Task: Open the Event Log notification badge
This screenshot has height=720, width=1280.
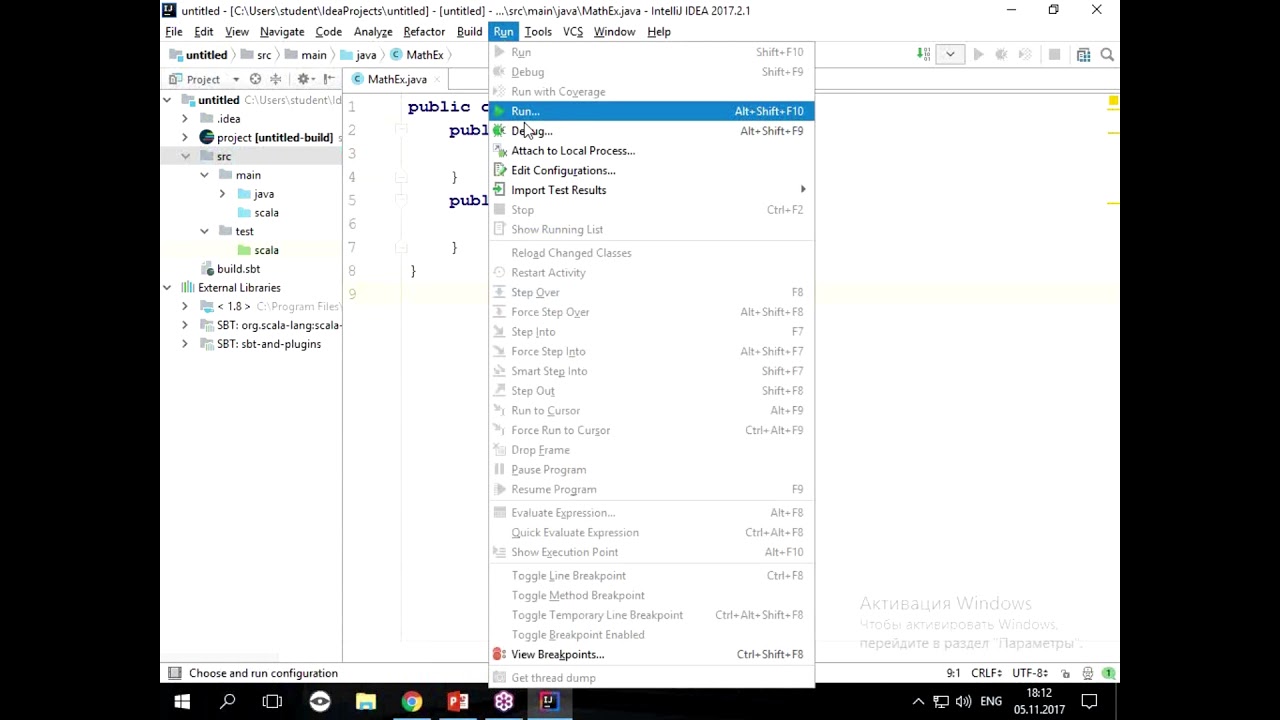Action: [x=1108, y=673]
